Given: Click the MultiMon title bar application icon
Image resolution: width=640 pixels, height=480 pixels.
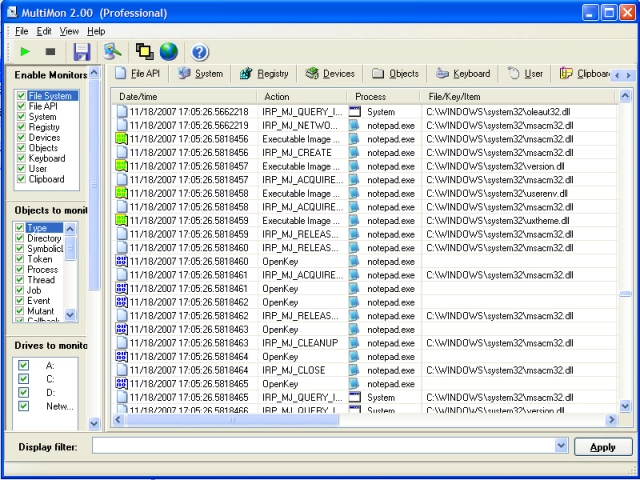Looking at the screenshot, I should 12,13.
